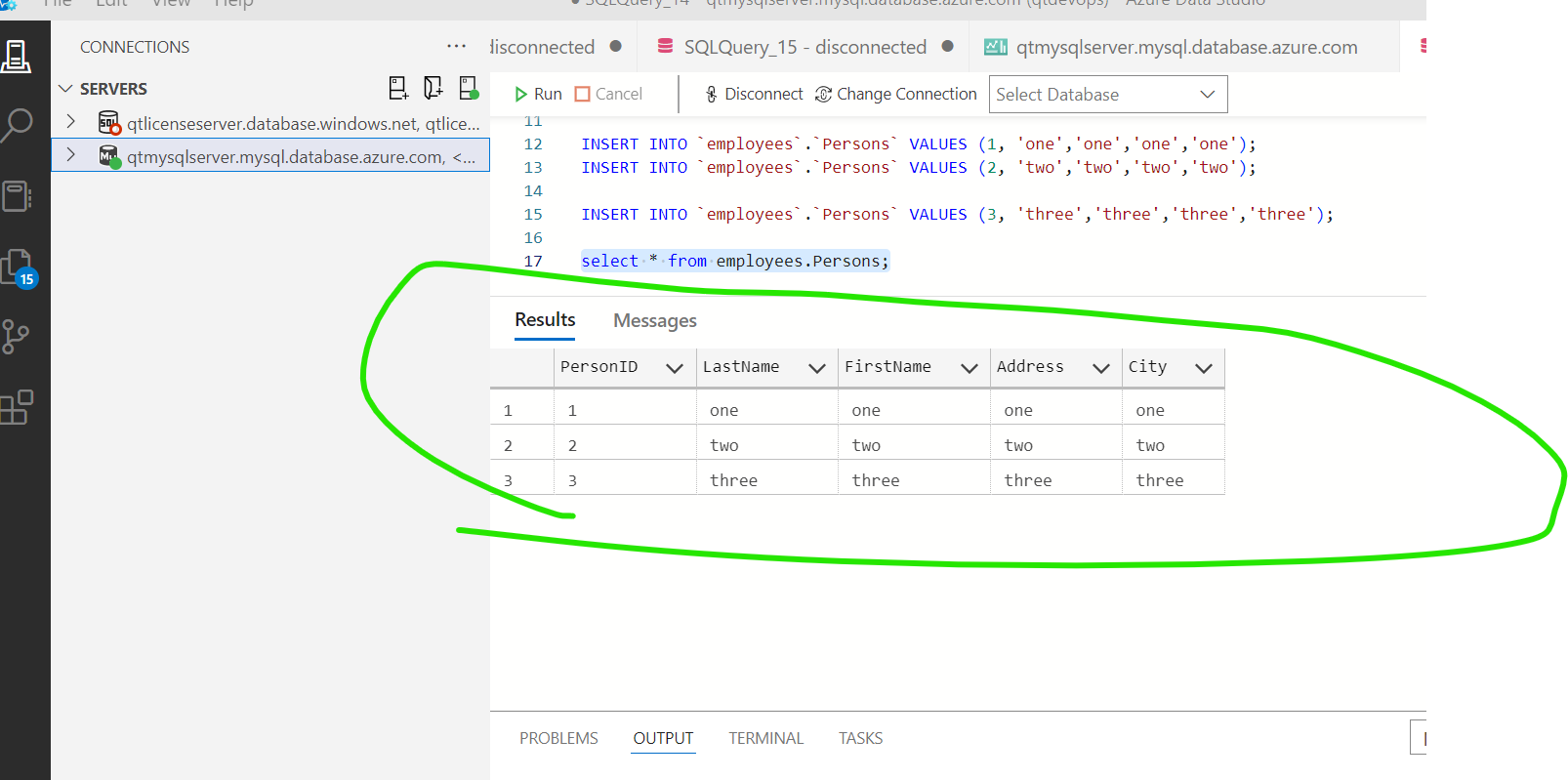The image size is (1568, 780).
Task: Click the Cancel query button
Action: coord(608,94)
